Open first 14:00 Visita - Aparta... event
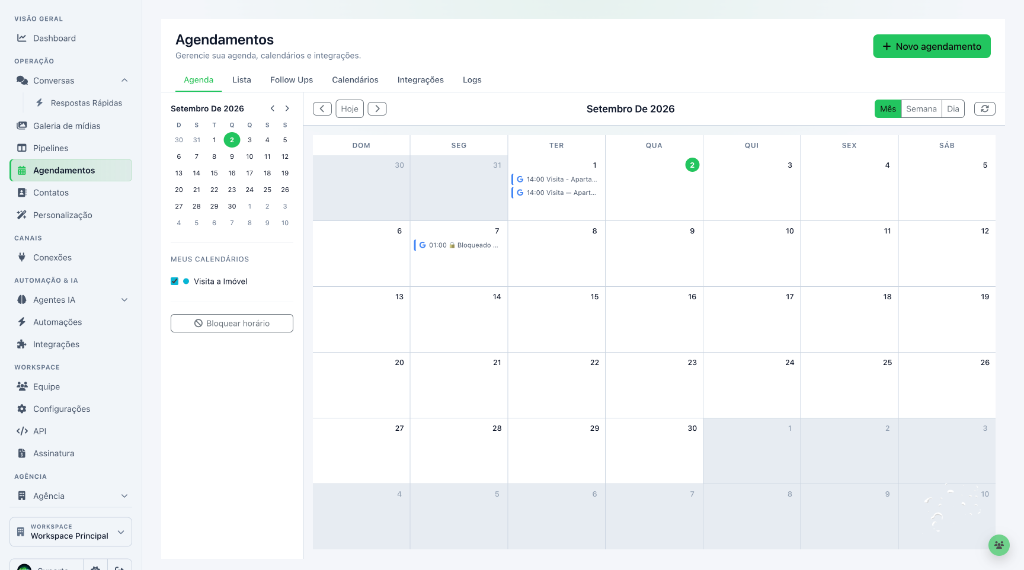Image resolution: width=1024 pixels, height=570 pixels. pos(554,179)
